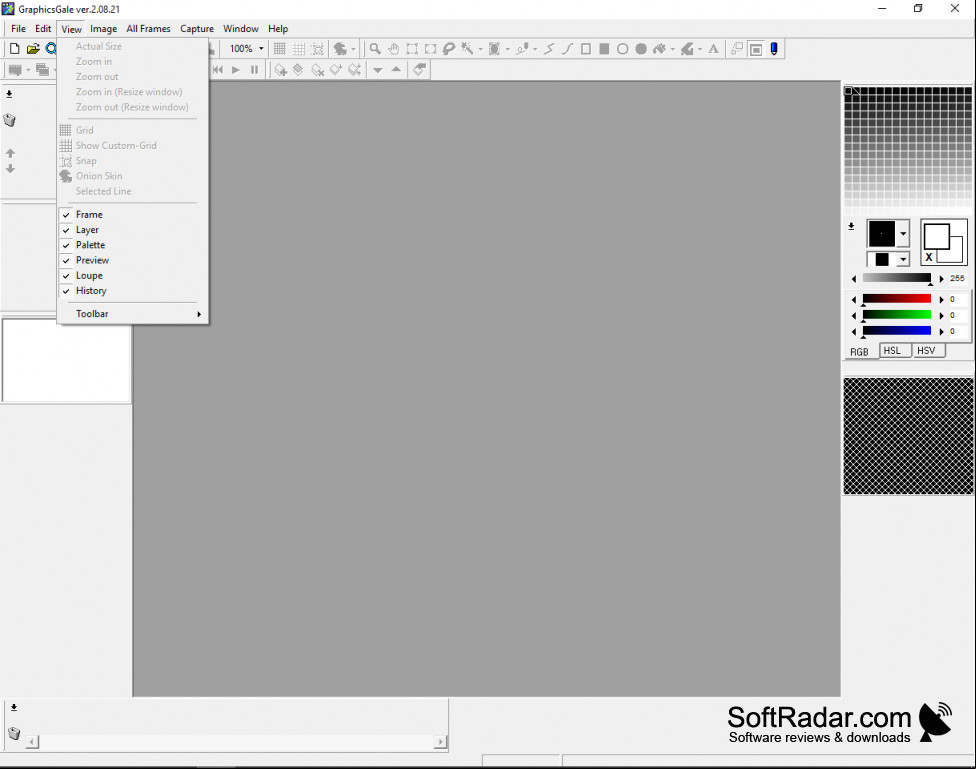Click the New document icon
The image size is (976, 769).
coord(14,49)
